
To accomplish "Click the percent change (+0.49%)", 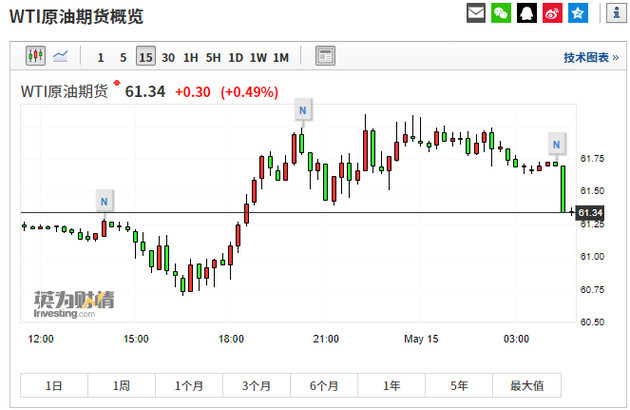I will coord(249,92).
